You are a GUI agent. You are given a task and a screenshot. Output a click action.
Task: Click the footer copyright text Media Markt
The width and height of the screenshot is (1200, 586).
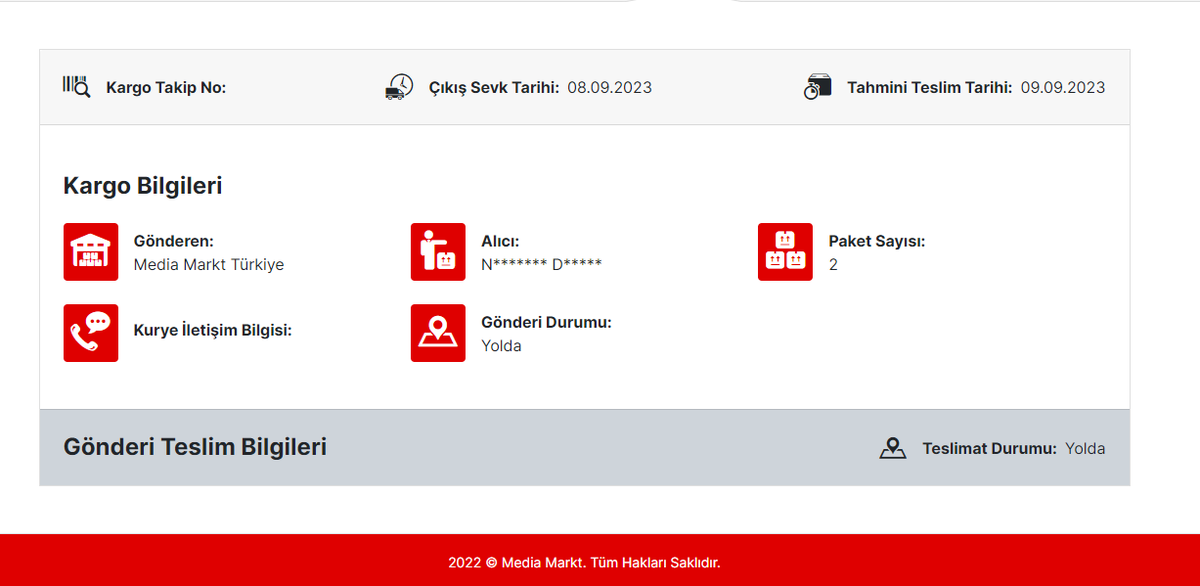point(584,563)
